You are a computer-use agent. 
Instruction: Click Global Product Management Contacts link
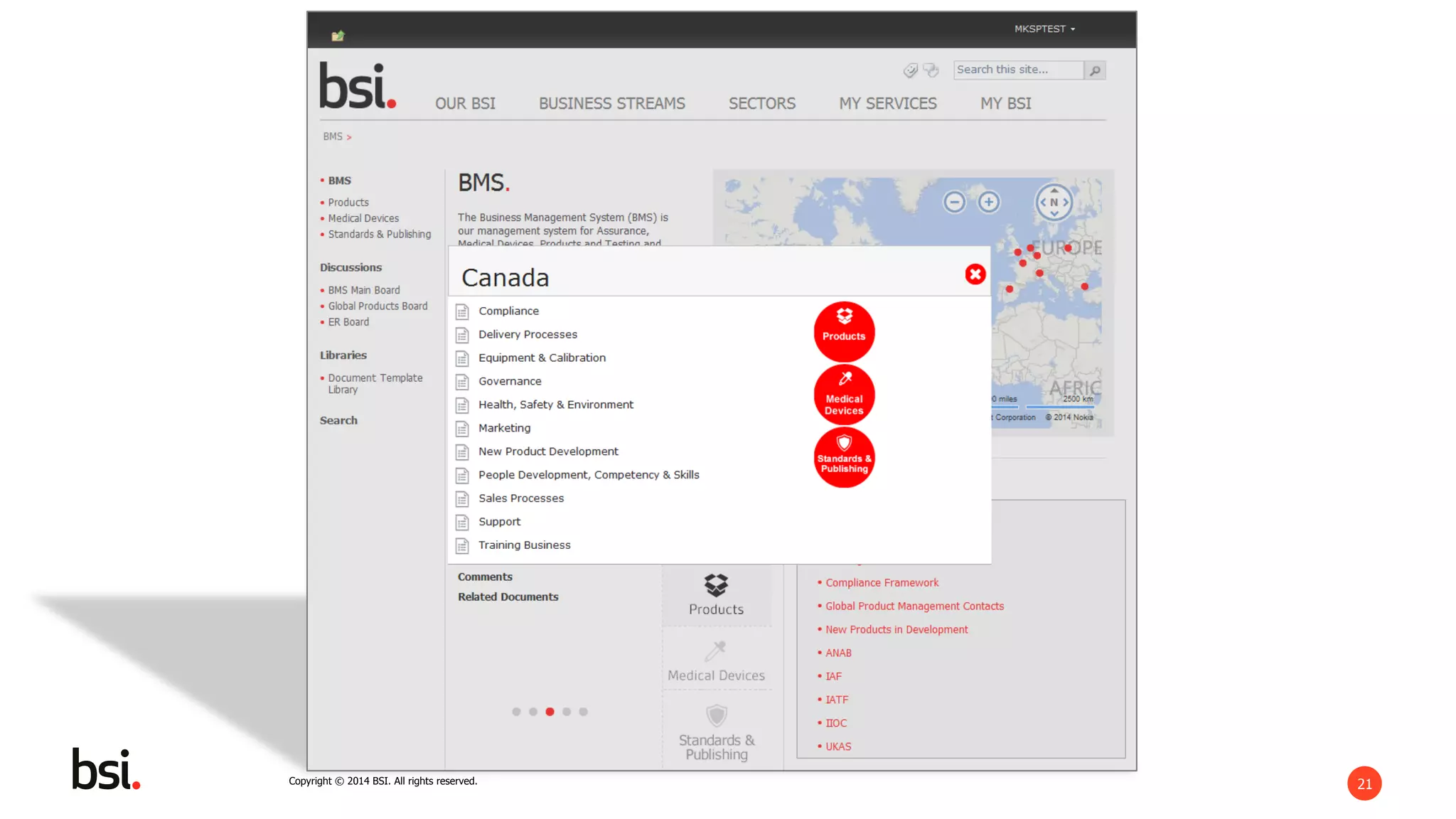click(x=914, y=606)
